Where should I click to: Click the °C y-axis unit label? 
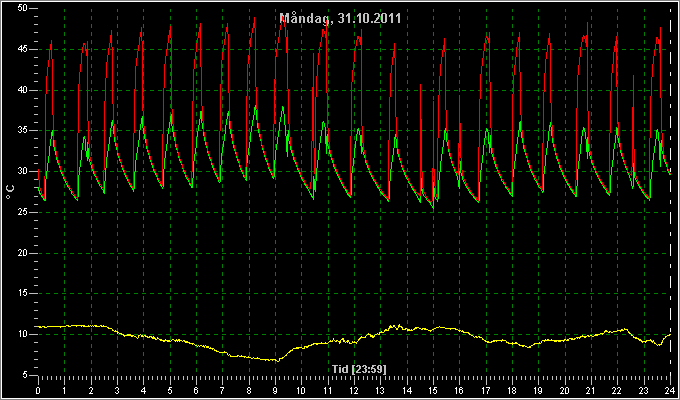point(10,192)
